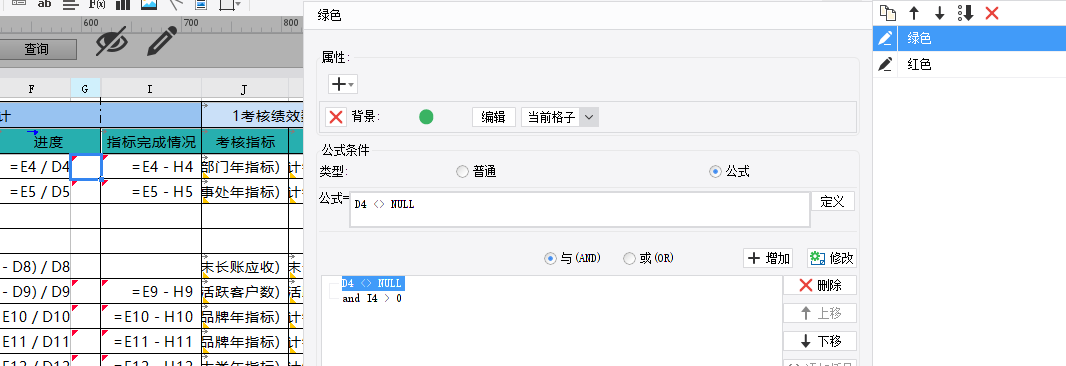Click the 删除 delete condition button
1066x366 pixels.
[820, 286]
